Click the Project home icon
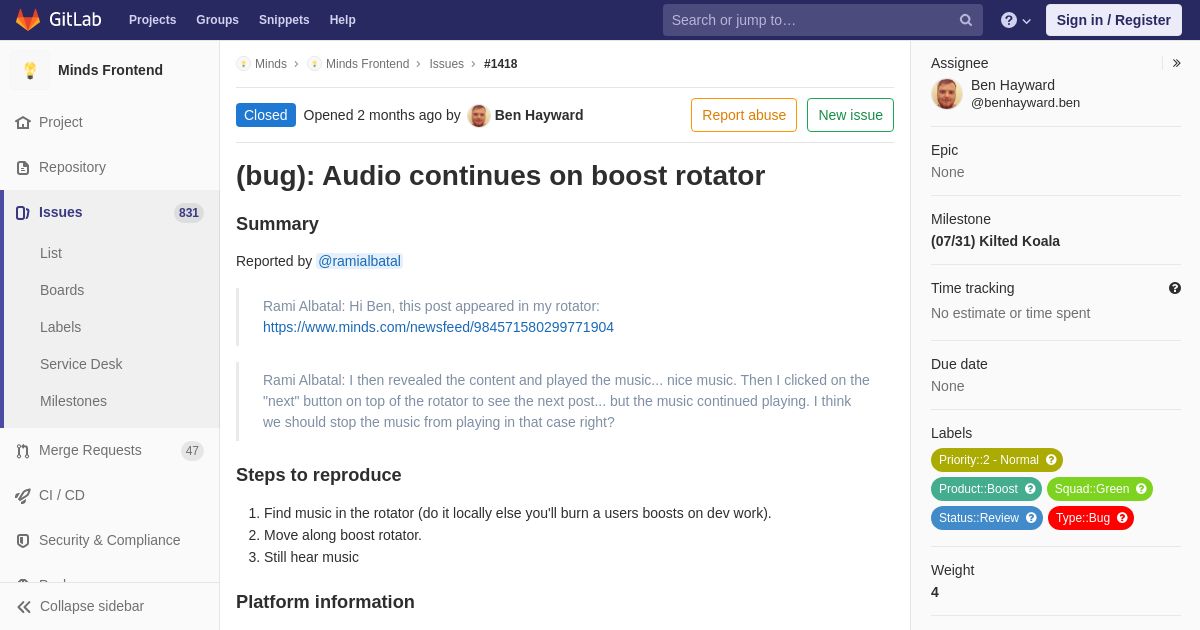 pyautogui.click(x=23, y=123)
